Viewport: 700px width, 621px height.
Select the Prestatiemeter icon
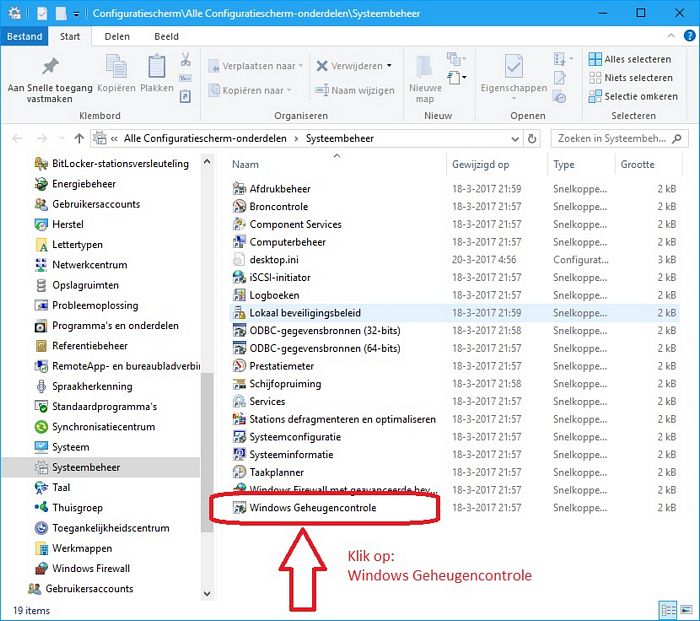tap(239, 366)
